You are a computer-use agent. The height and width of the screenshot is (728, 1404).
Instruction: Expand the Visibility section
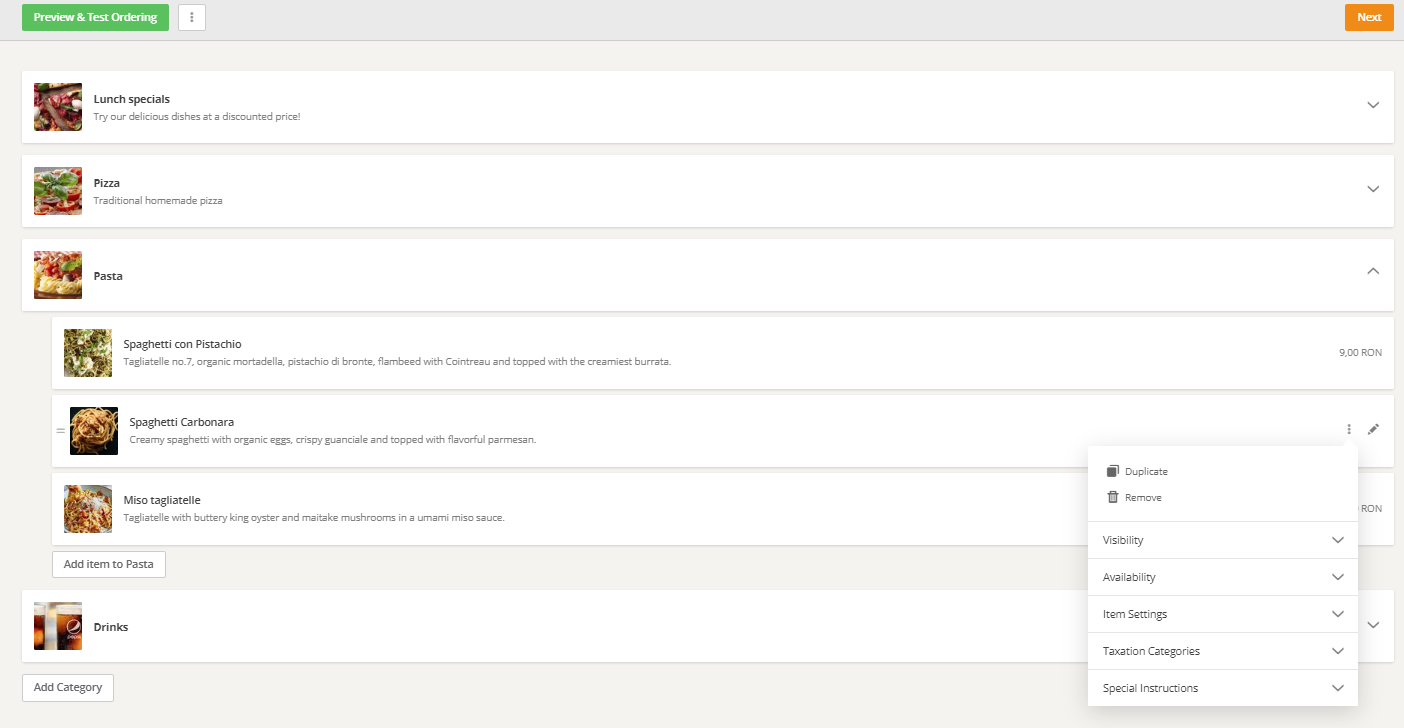click(1222, 539)
